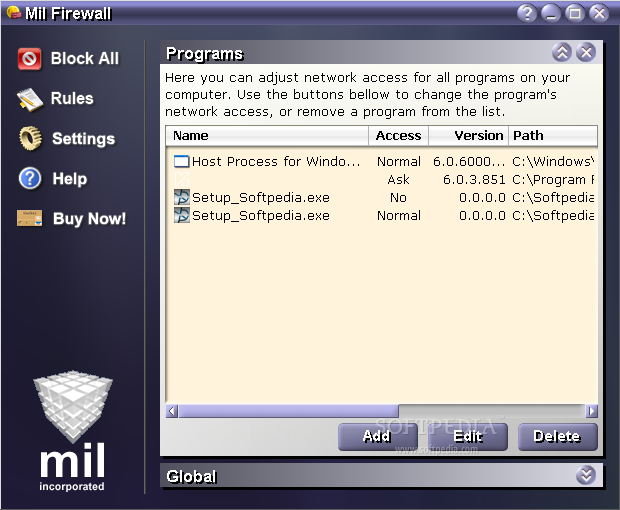Click the Mil Firewall title bar icon
This screenshot has width=620, height=510.
coord(14,13)
